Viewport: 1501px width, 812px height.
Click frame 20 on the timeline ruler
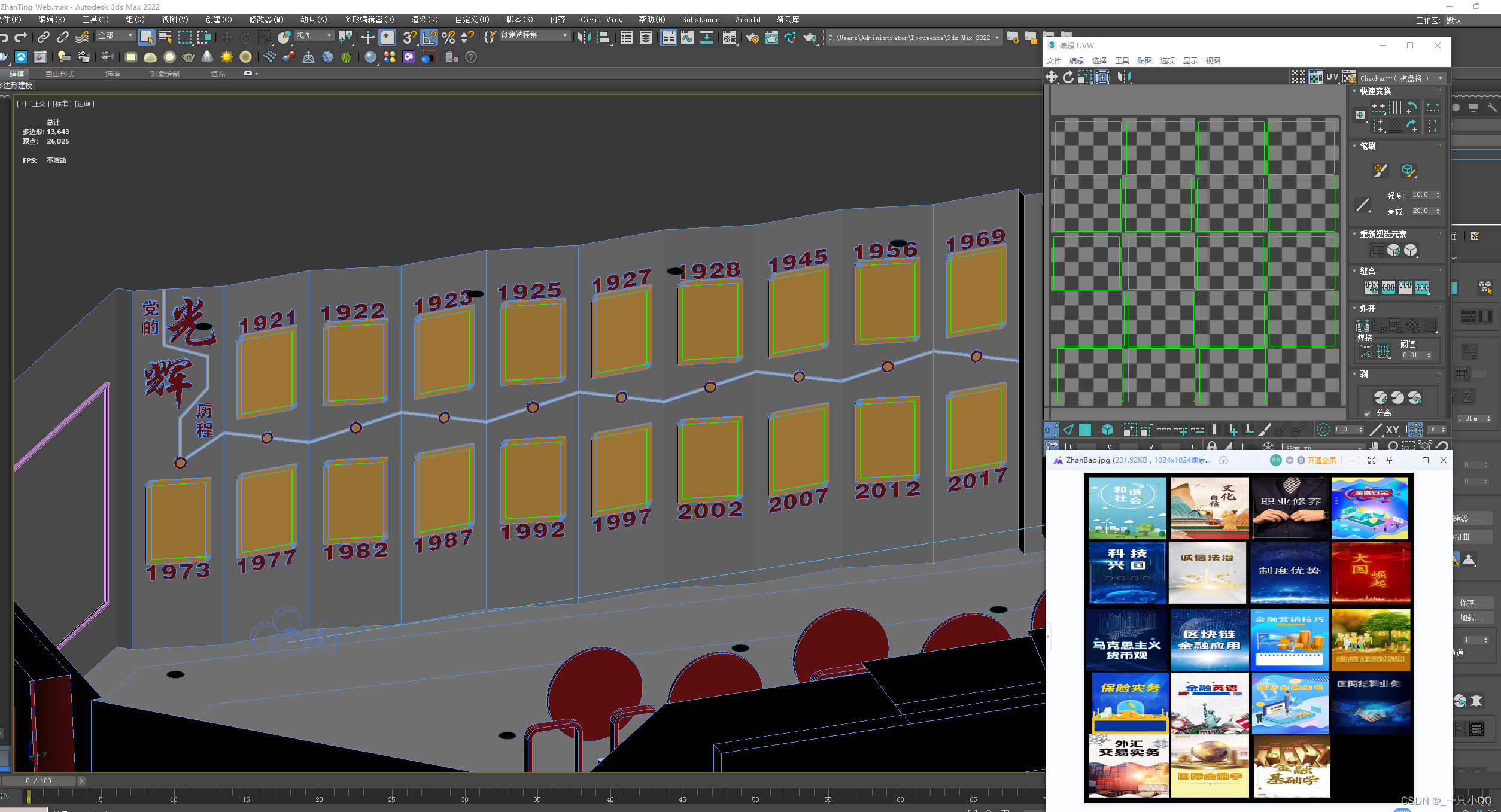pos(319,796)
